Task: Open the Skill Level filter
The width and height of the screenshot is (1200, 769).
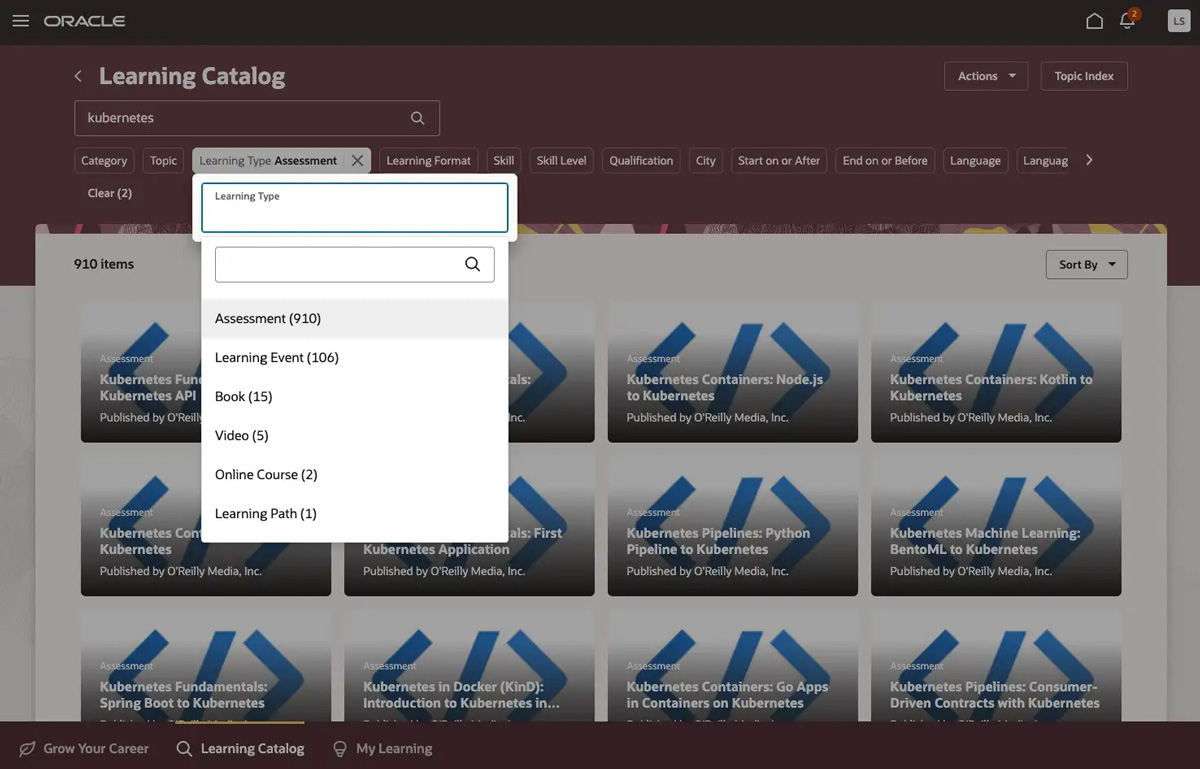Action: (561, 160)
